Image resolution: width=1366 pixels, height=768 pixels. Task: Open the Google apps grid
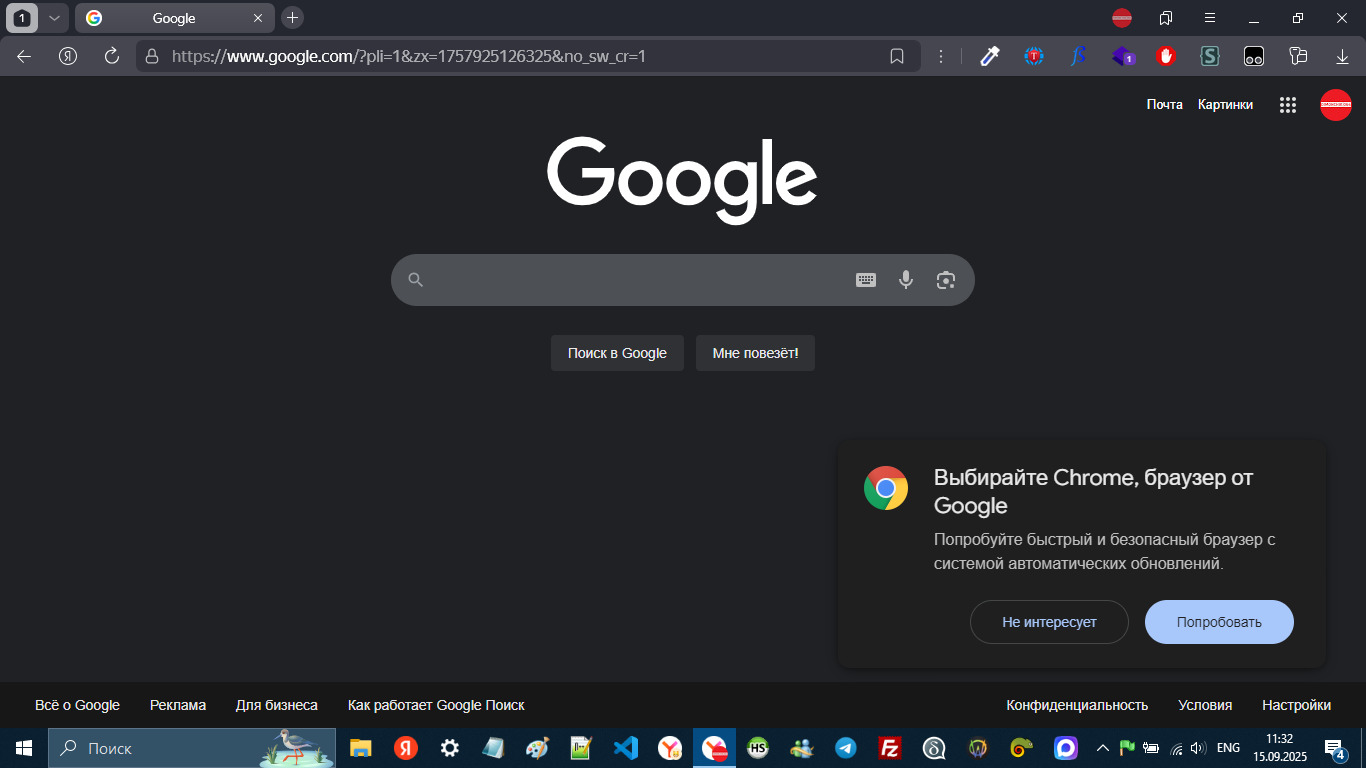pyautogui.click(x=1288, y=105)
